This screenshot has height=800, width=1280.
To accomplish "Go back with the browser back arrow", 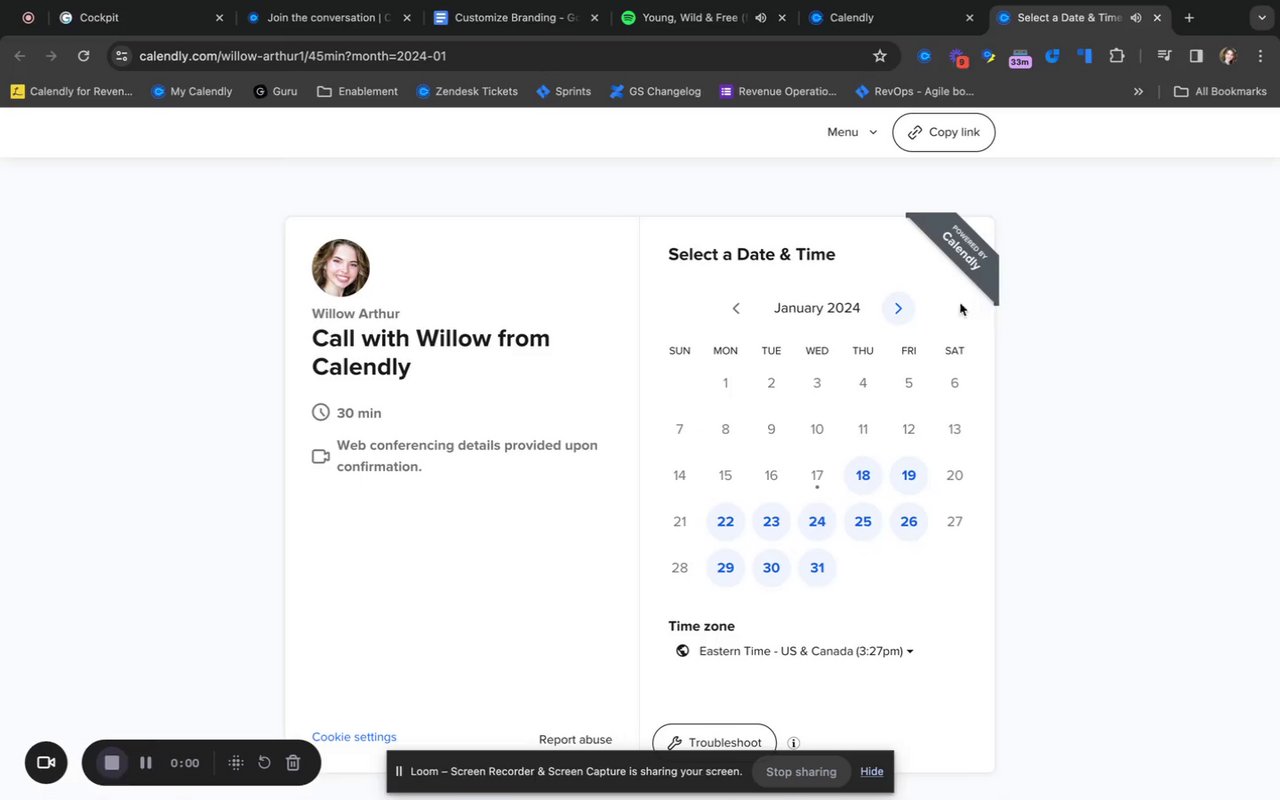I will [x=20, y=56].
